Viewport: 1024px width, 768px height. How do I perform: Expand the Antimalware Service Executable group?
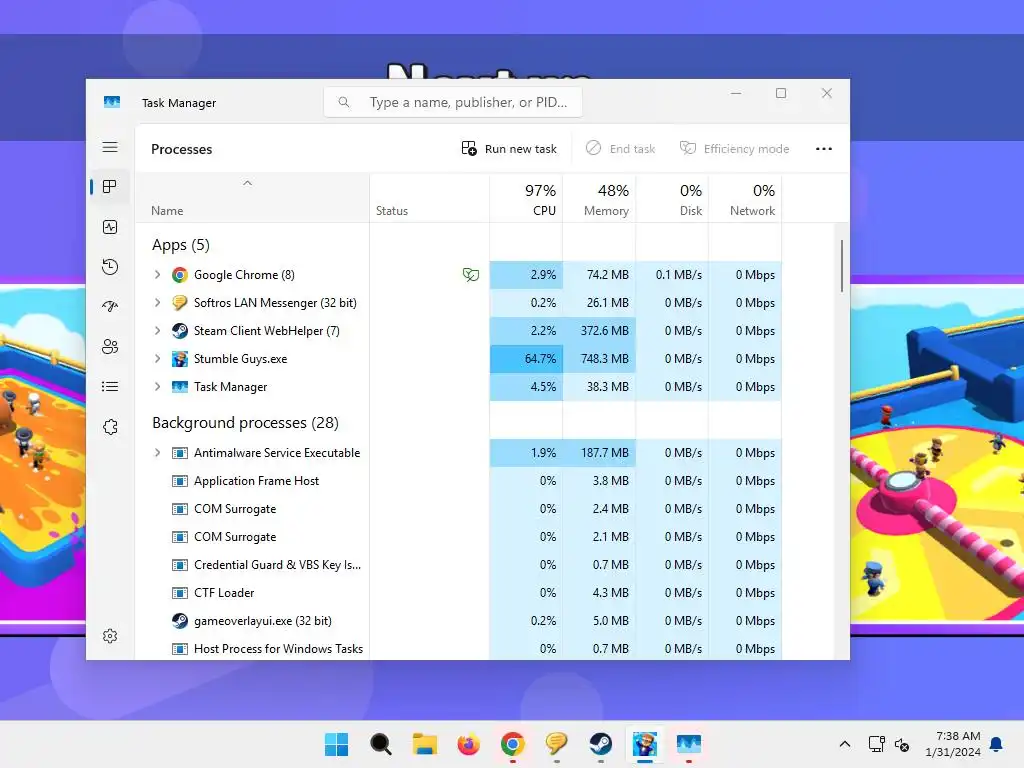click(x=157, y=453)
